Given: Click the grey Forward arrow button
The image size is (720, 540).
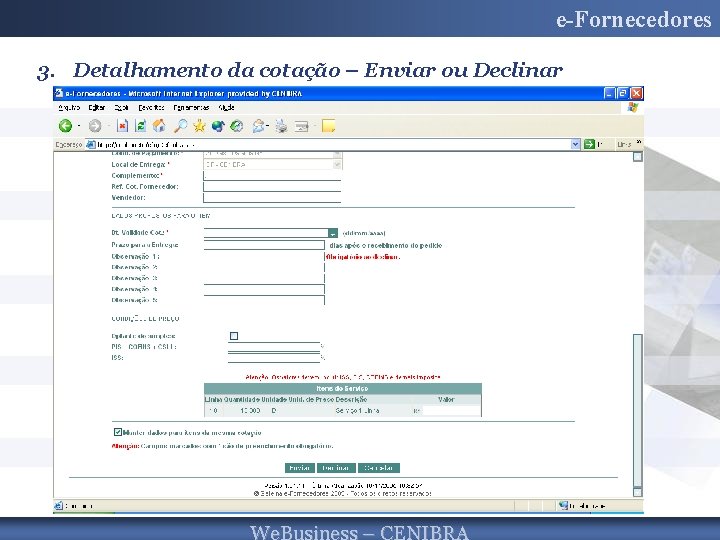Looking at the screenshot, I should click(95, 125).
